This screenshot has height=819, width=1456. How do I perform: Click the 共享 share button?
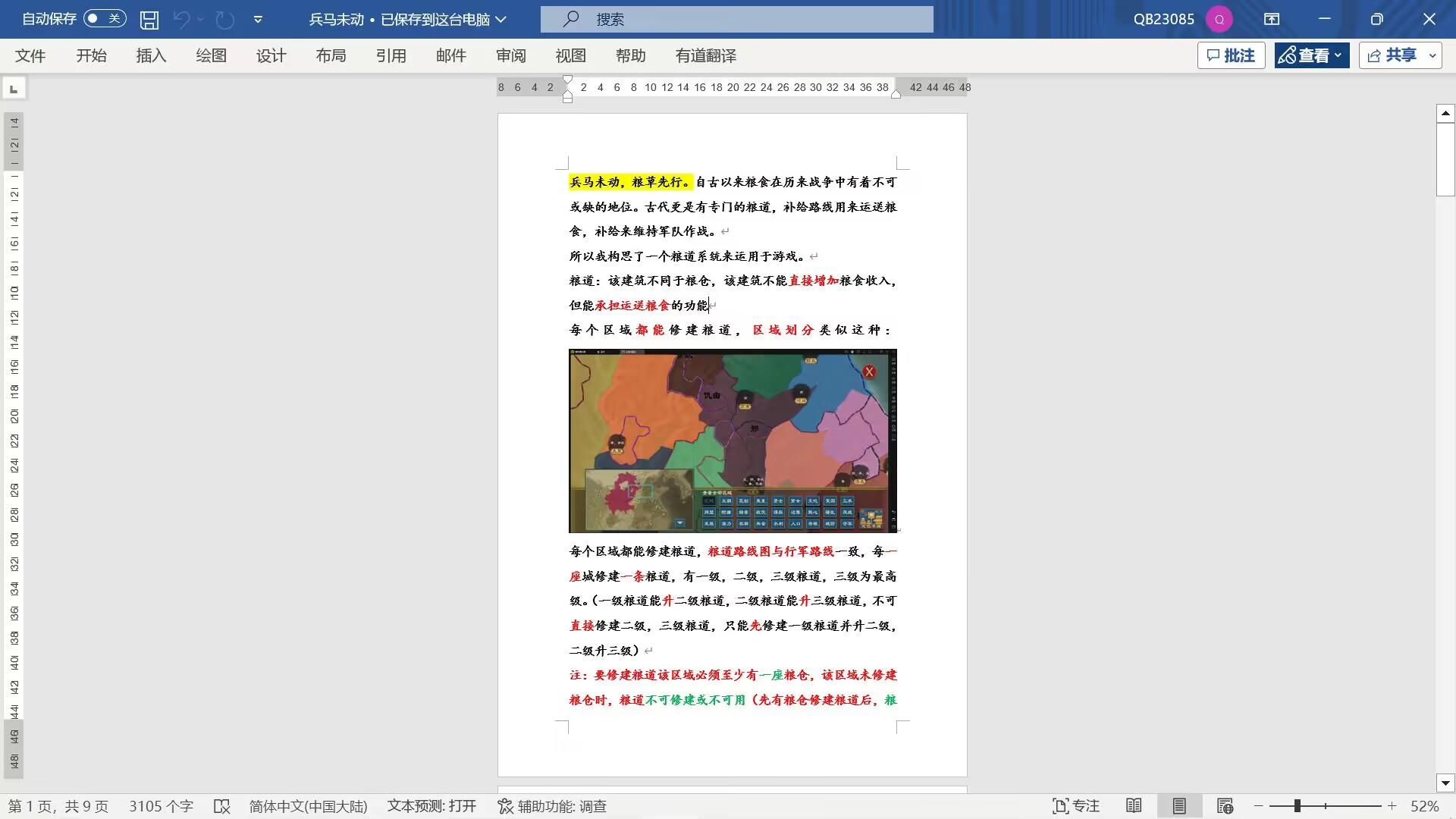1392,55
